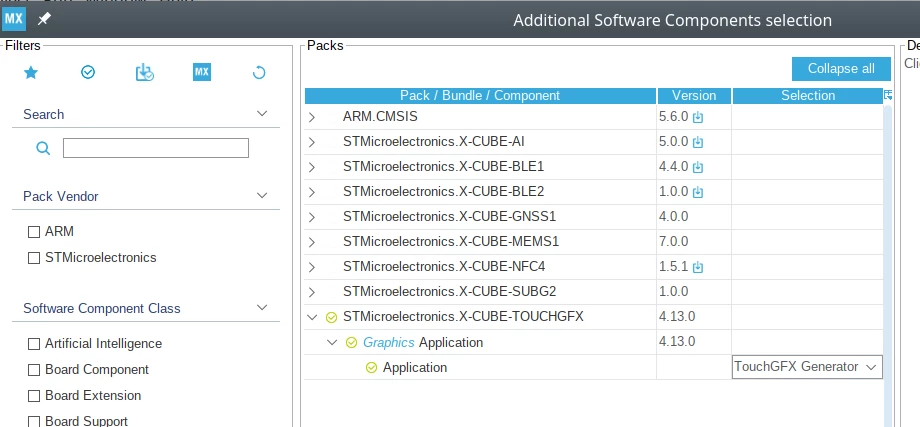Enable the Artificial Intelligence class filter
Screen dimensions: 920x427
(x=34, y=344)
